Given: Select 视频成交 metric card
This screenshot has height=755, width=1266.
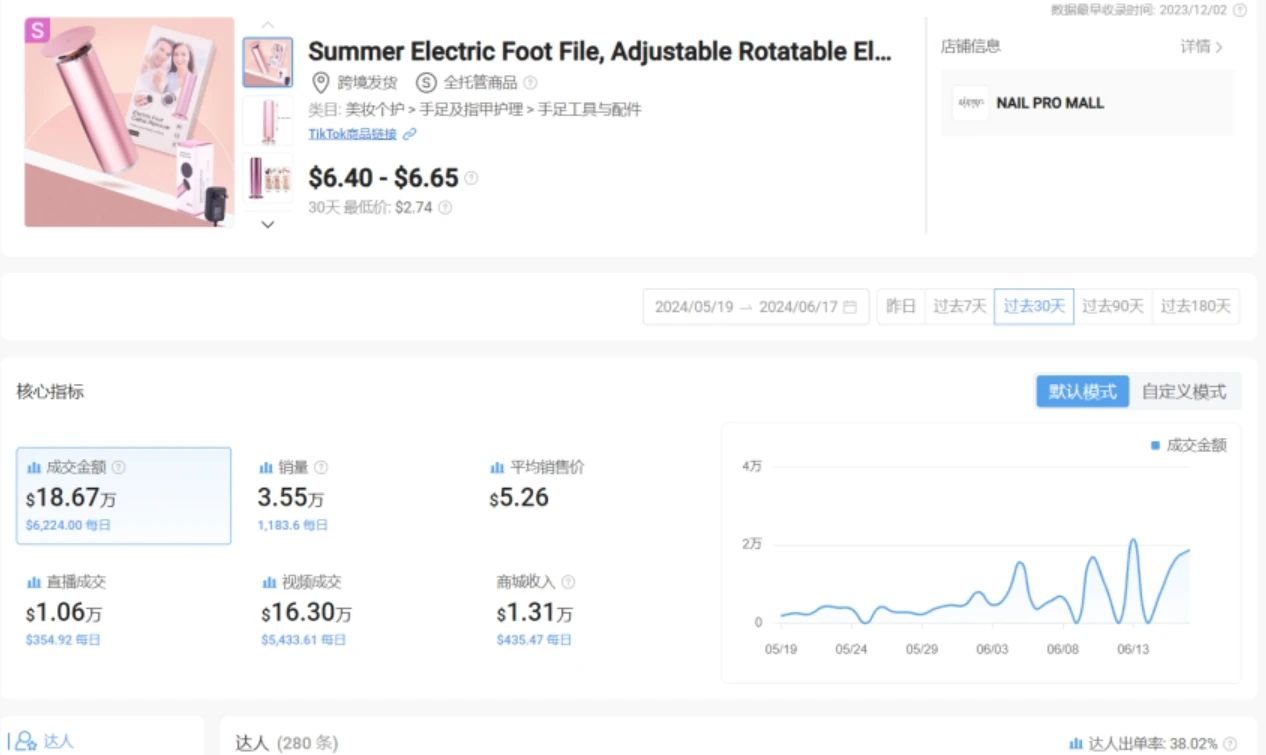Looking at the screenshot, I should [x=307, y=609].
